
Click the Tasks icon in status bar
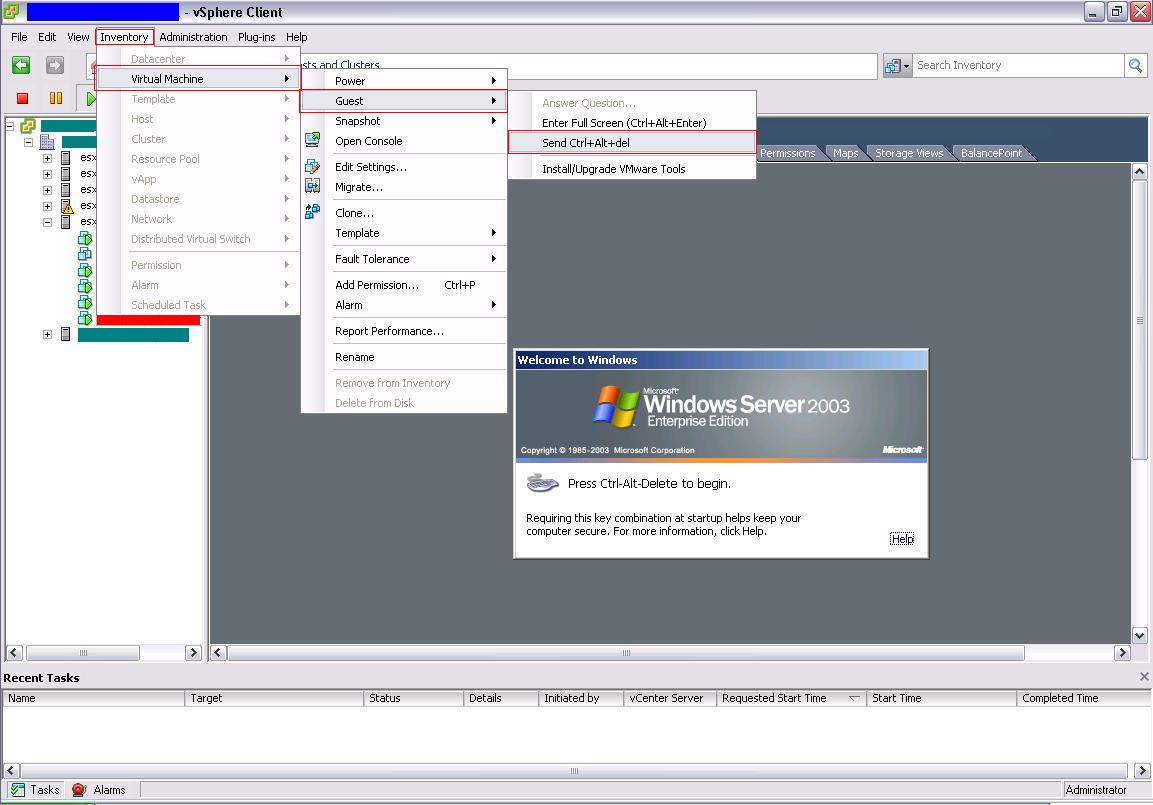click(x=18, y=790)
